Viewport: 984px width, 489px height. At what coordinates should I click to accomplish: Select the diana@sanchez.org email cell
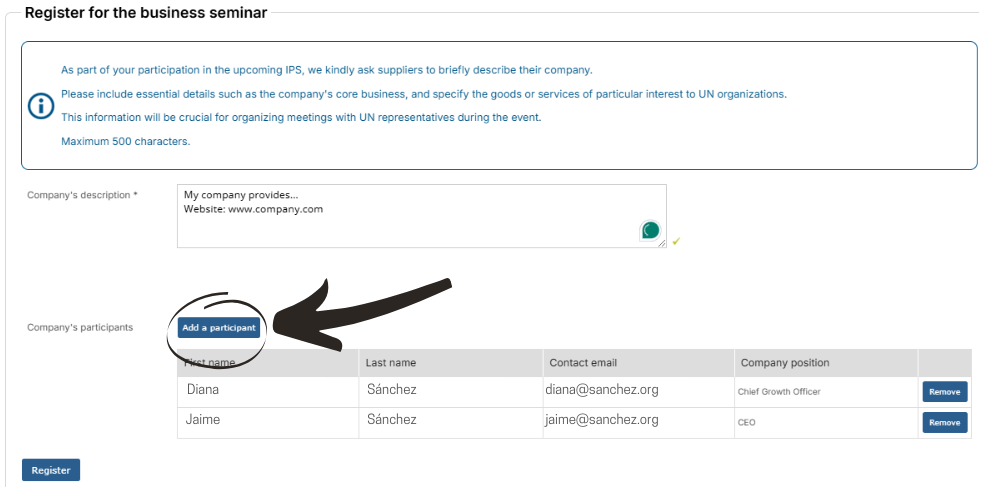point(638,392)
